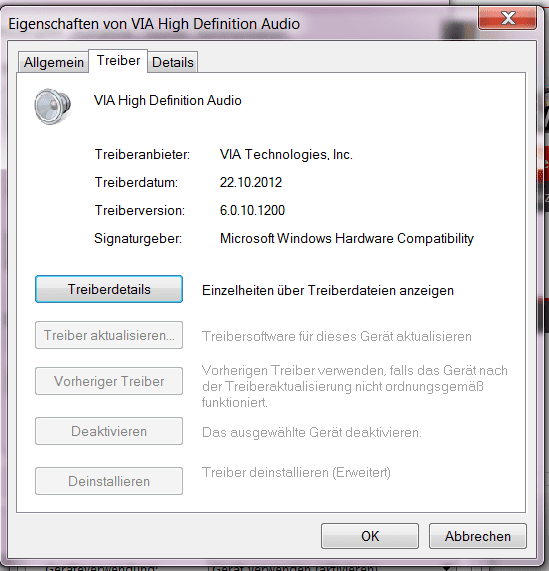Click the dialog title bar text

[x=154, y=24]
